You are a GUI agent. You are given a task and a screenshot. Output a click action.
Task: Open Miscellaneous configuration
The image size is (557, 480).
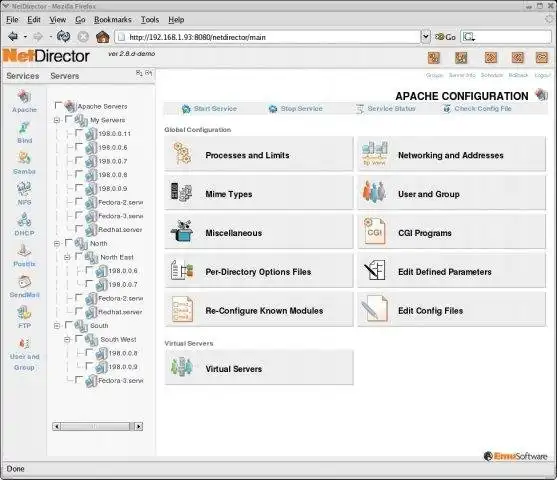pos(259,232)
